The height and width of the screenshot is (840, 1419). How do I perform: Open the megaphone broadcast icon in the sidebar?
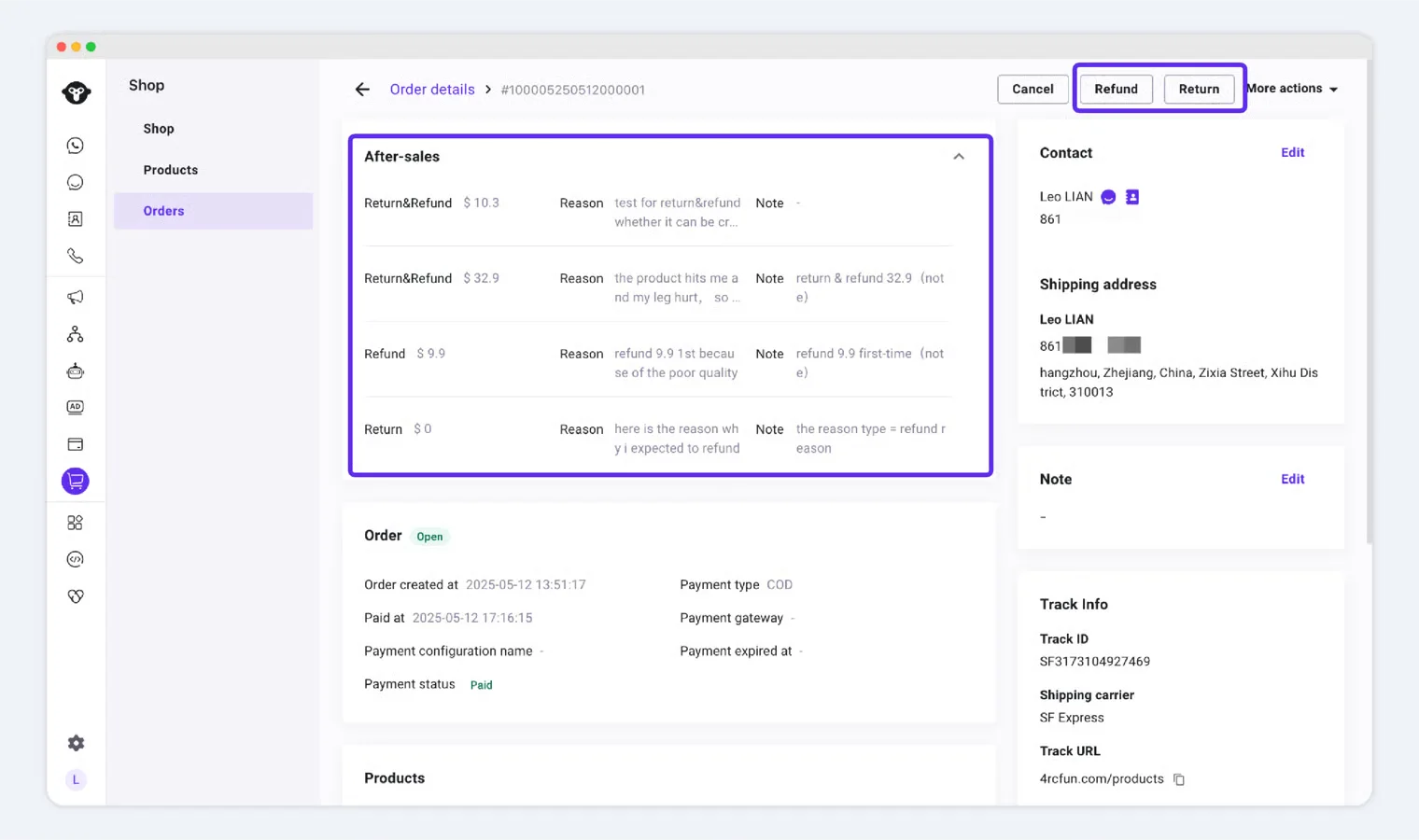click(76, 297)
